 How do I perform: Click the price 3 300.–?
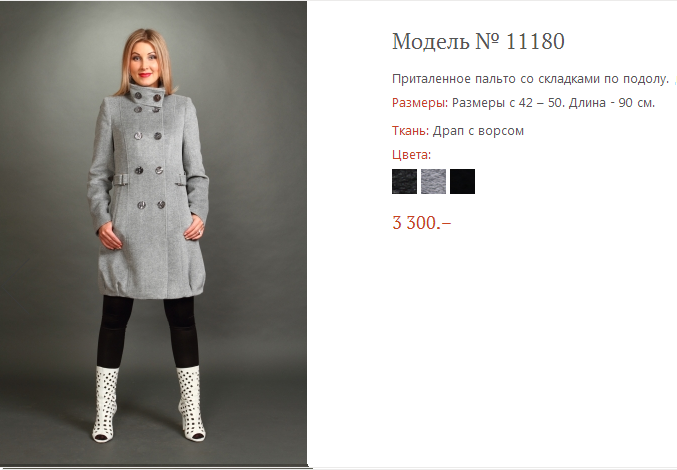tap(421, 223)
